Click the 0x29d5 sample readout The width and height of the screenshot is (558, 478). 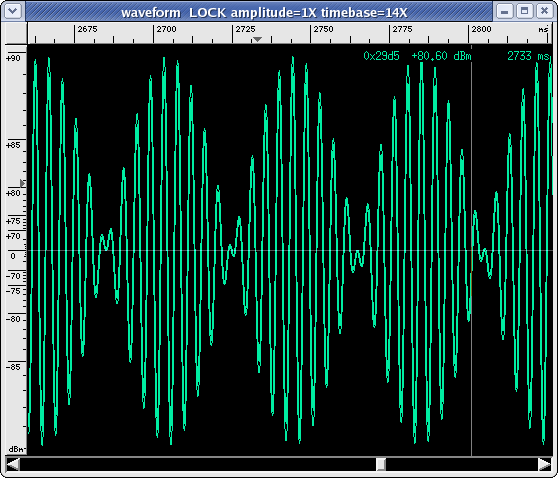(381, 56)
